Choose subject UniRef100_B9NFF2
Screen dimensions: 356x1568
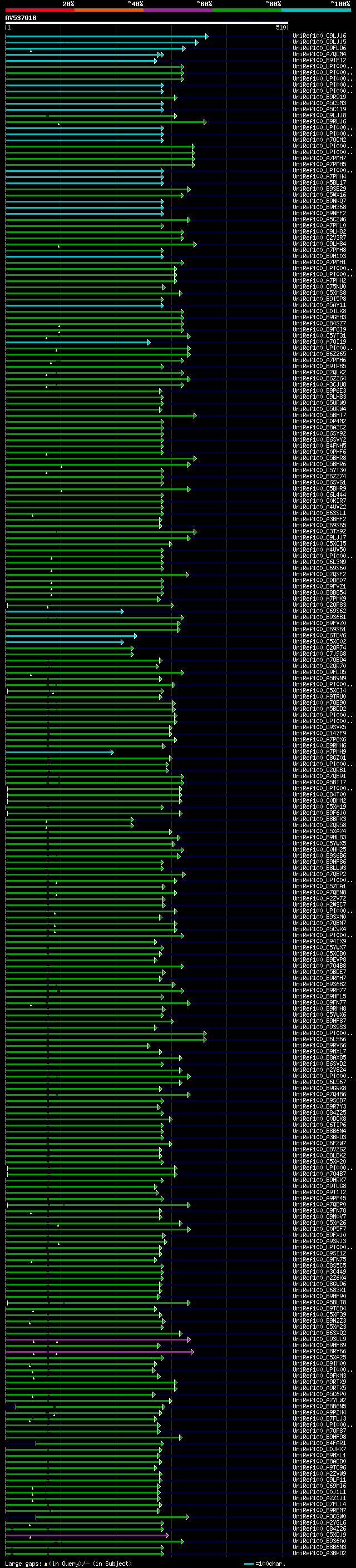pyautogui.click(x=319, y=214)
